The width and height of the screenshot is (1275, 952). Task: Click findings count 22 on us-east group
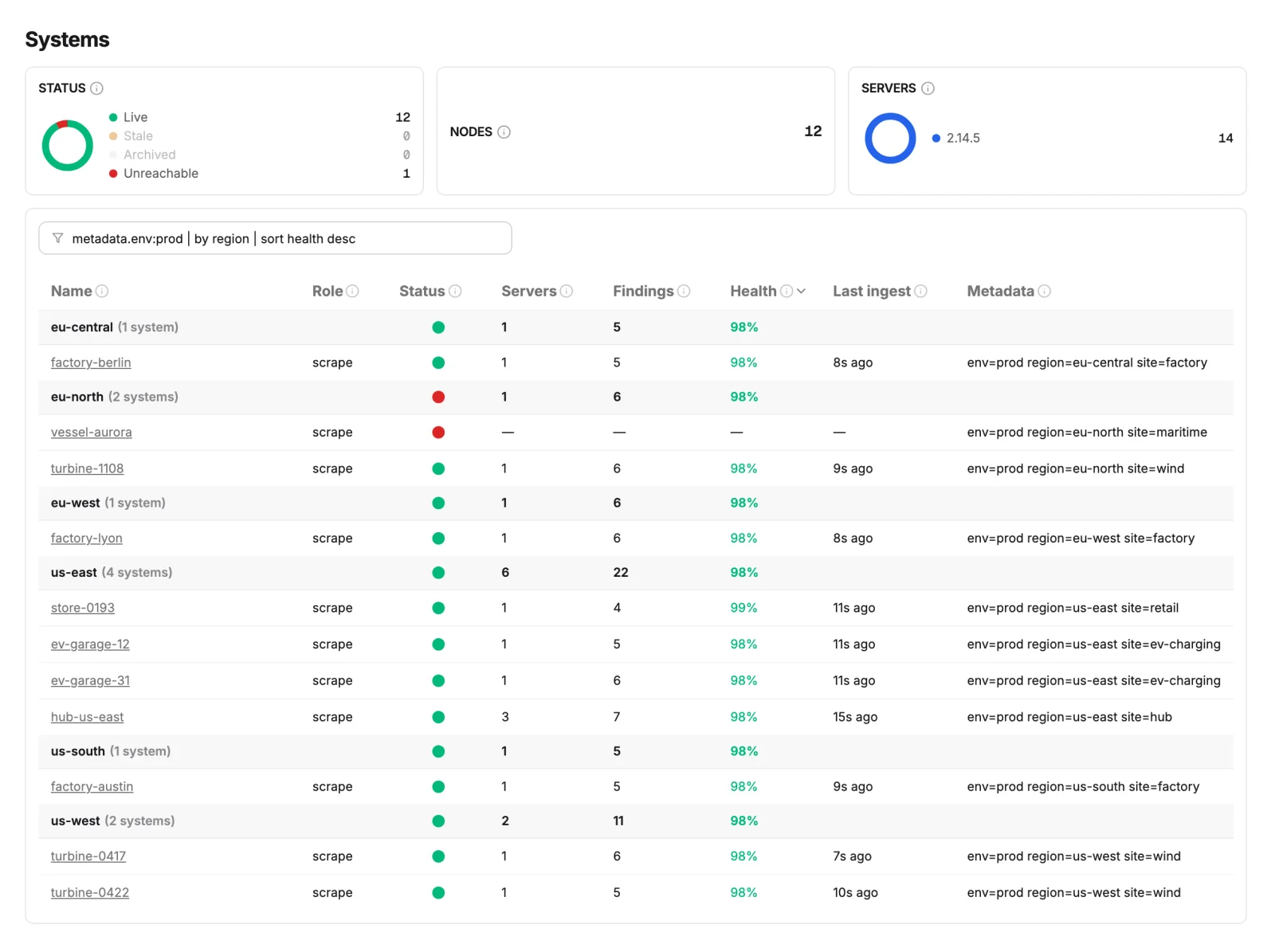point(621,573)
